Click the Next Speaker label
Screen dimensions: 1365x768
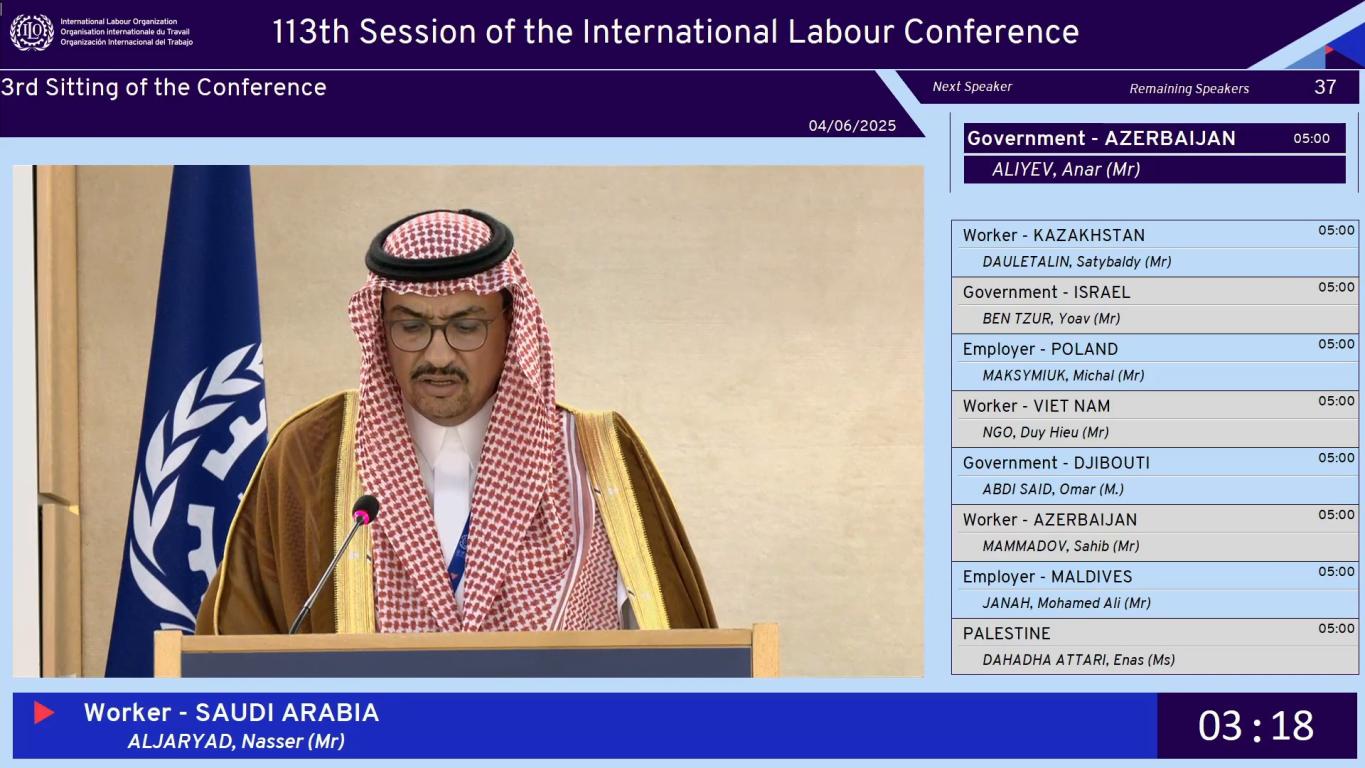pyautogui.click(x=972, y=87)
